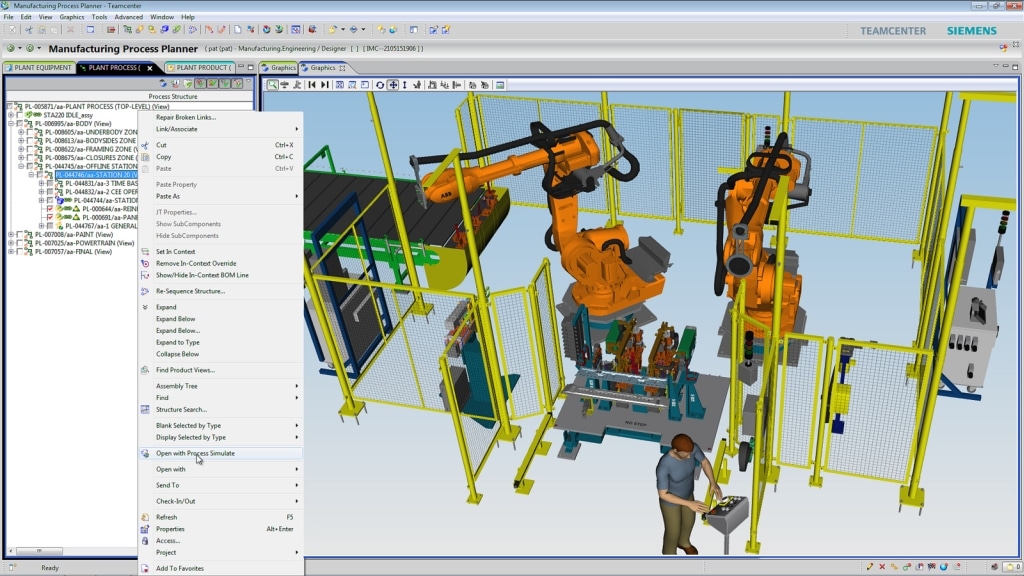Viewport: 1024px width, 576px height.
Task: Click the scissors icon in the main toolbar
Action: [29, 30]
